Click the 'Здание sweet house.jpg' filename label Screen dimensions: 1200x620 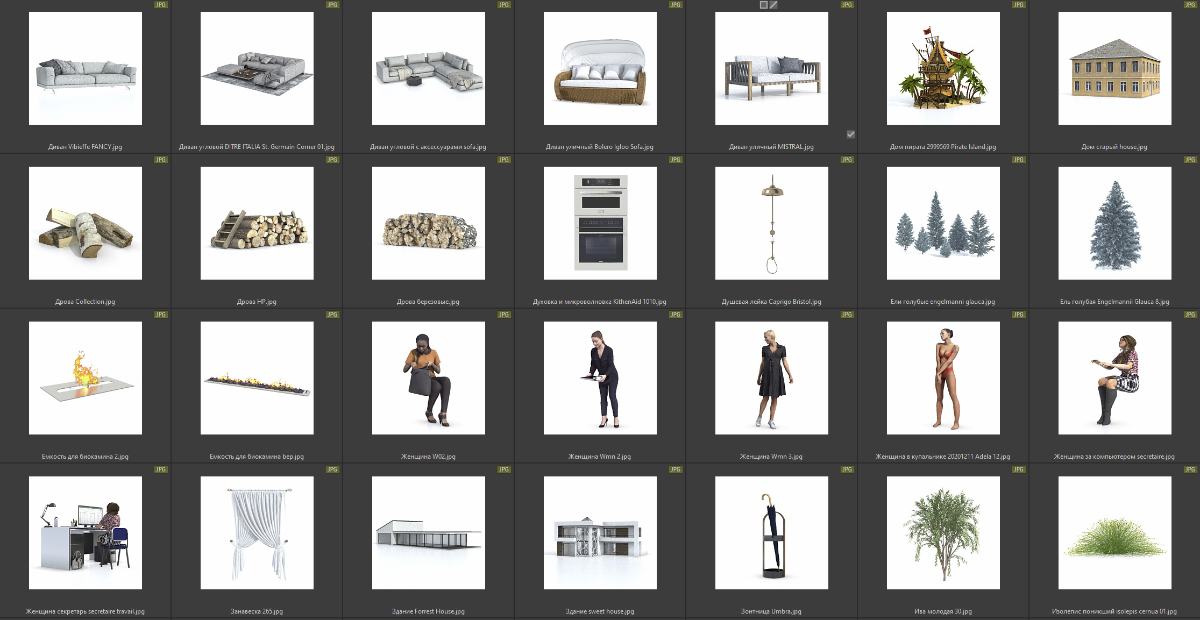click(x=600, y=611)
